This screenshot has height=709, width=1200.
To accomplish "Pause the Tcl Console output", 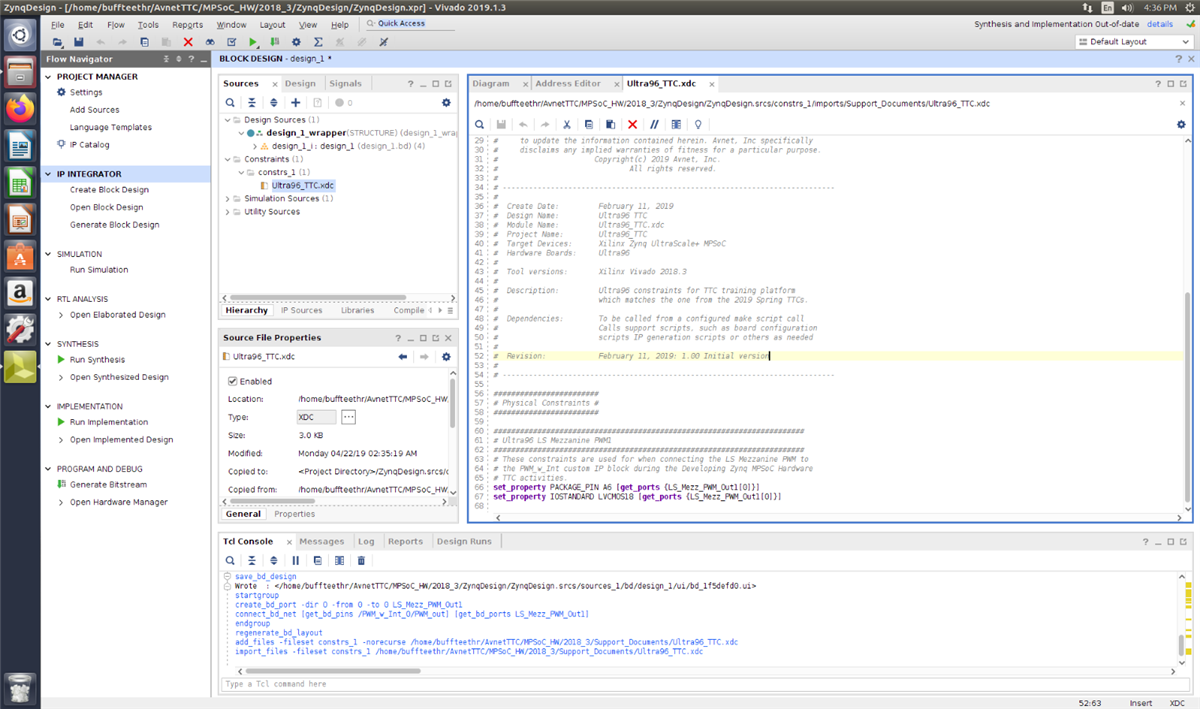I will [295, 561].
